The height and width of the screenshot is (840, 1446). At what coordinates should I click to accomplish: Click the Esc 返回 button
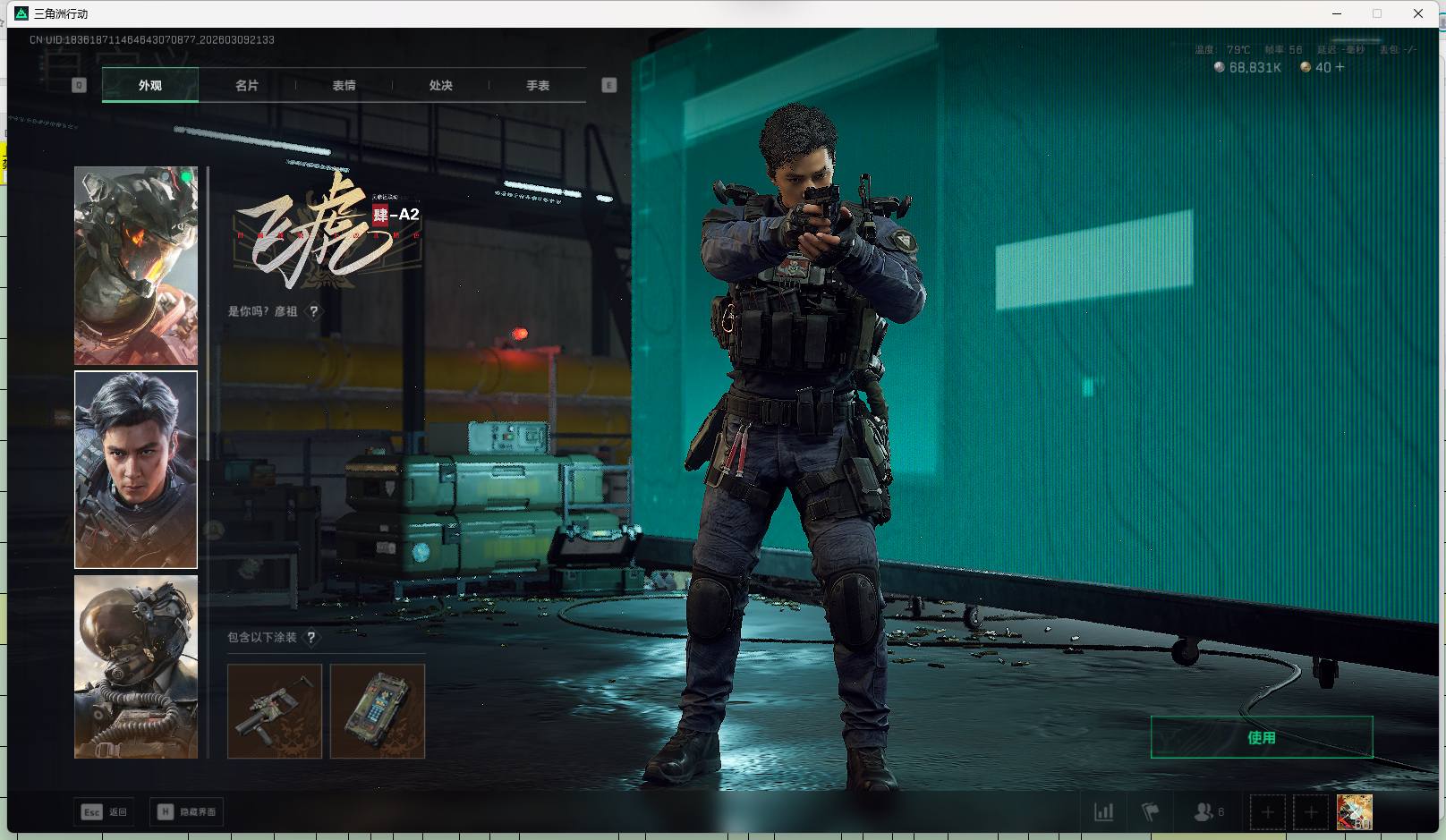pyautogui.click(x=105, y=812)
